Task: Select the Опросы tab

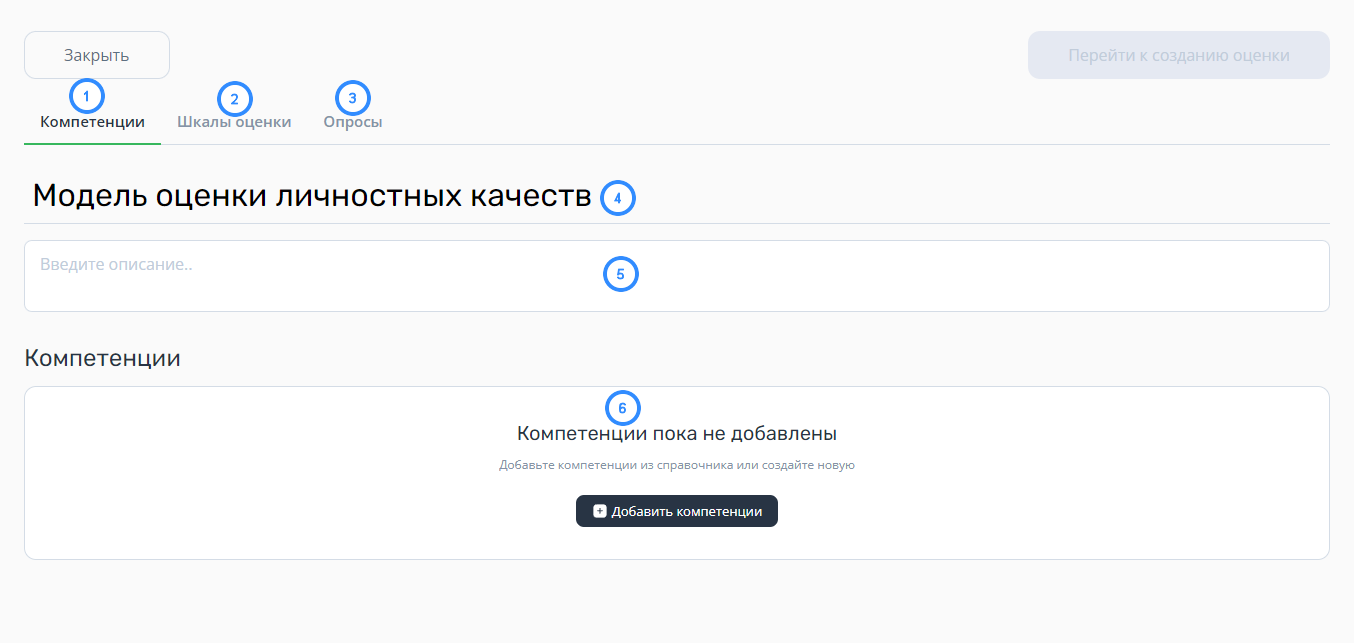Action: coord(353,122)
